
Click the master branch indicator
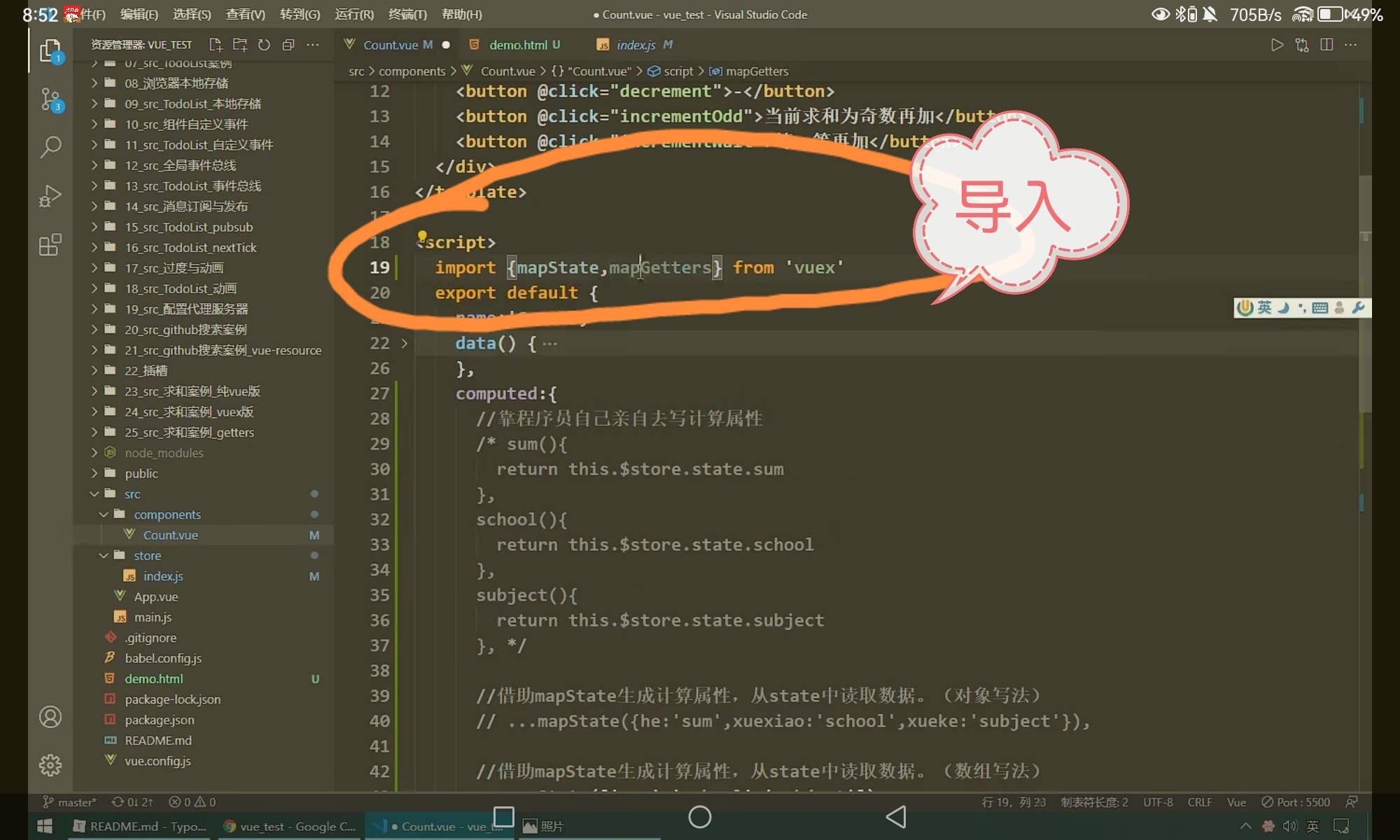pos(70,802)
